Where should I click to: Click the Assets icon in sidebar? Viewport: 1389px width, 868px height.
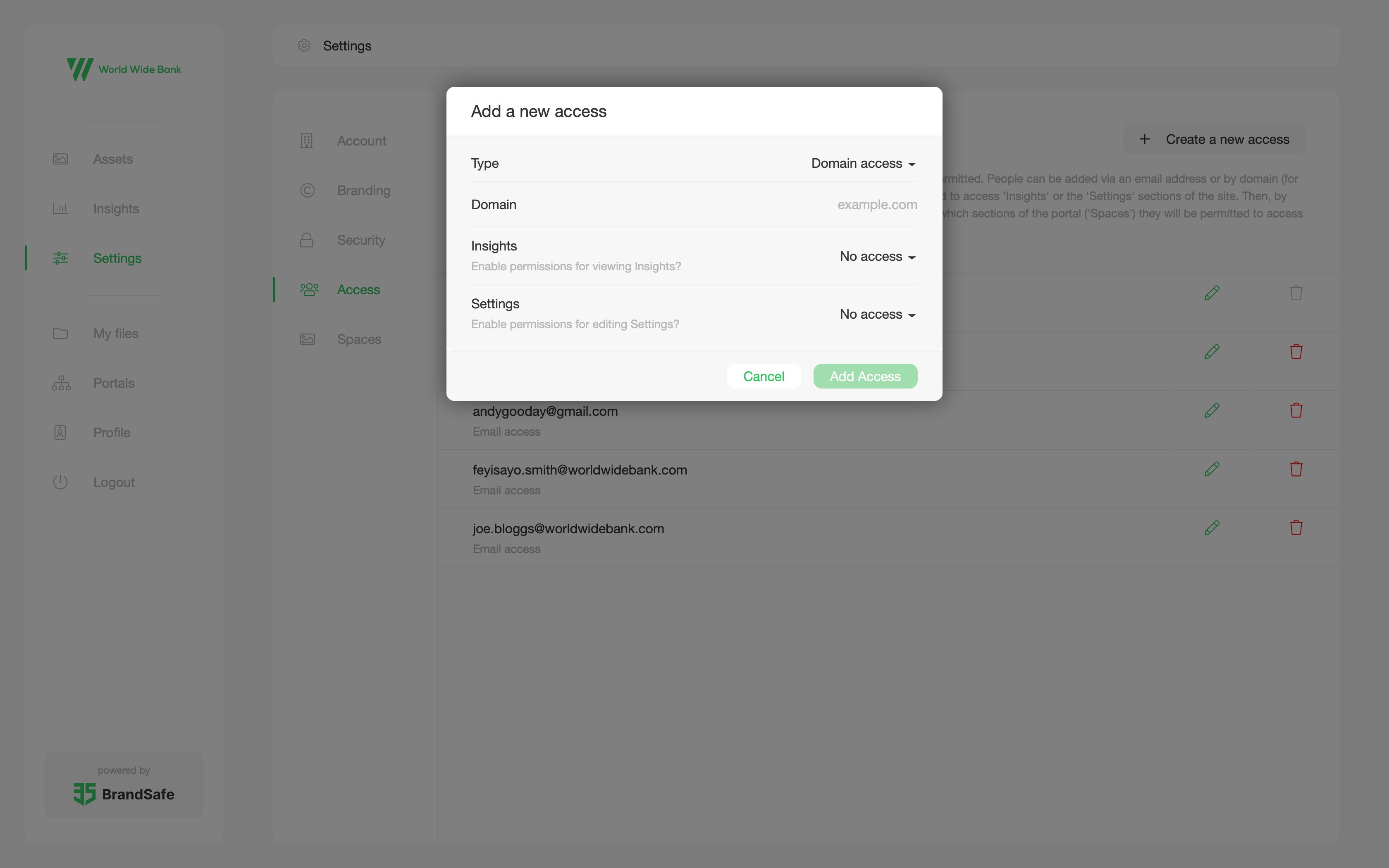coord(60,158)
